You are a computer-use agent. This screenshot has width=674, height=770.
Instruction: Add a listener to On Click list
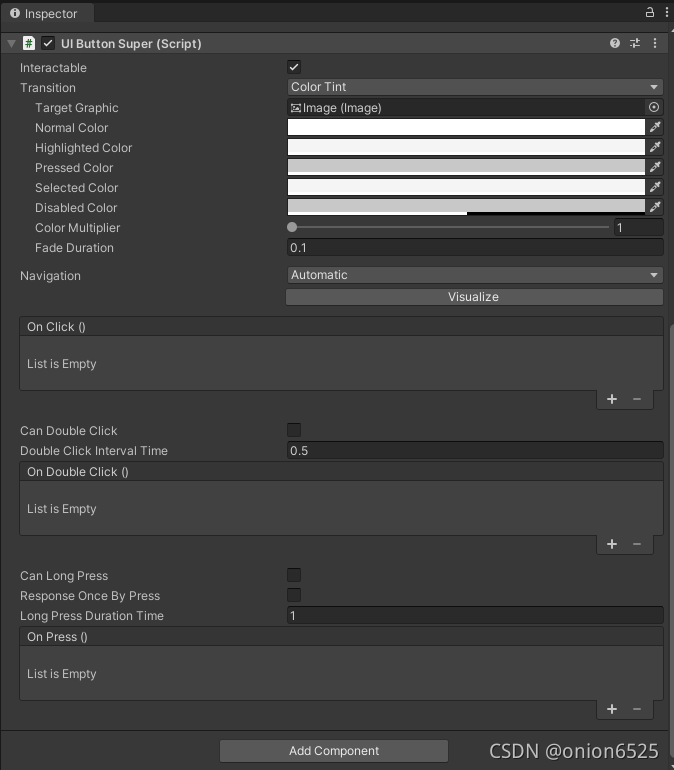[x=612, y=399]
